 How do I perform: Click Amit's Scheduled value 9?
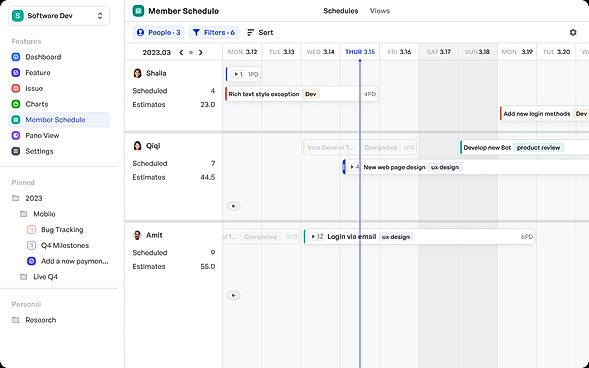click(x=213, y=253)
